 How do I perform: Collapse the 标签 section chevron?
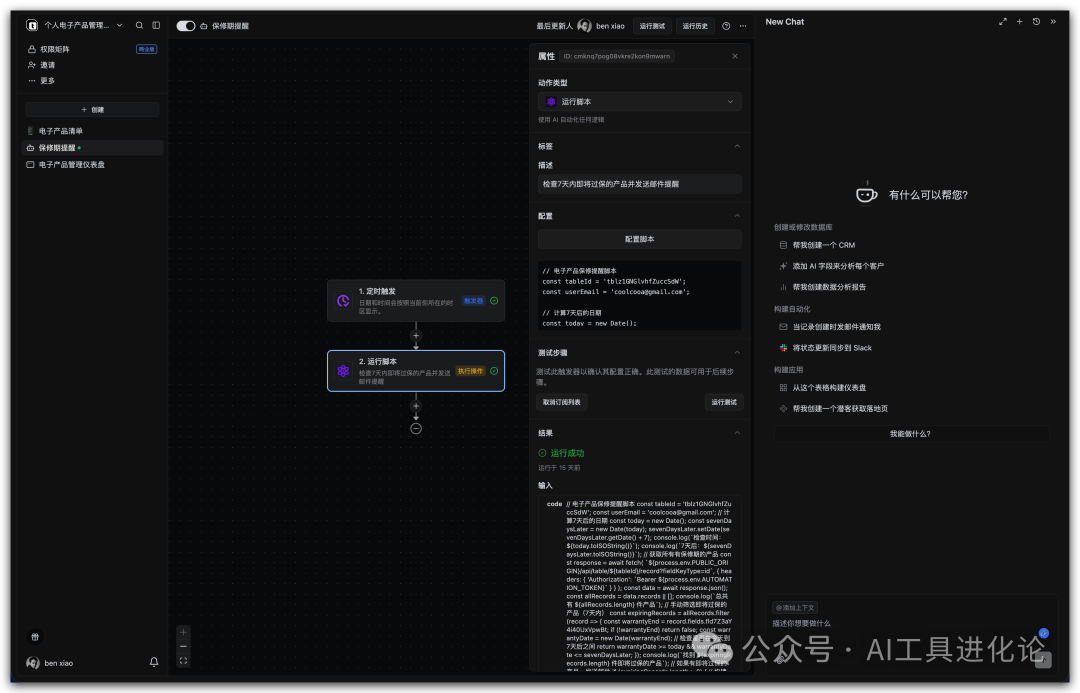tap(737, 146)
